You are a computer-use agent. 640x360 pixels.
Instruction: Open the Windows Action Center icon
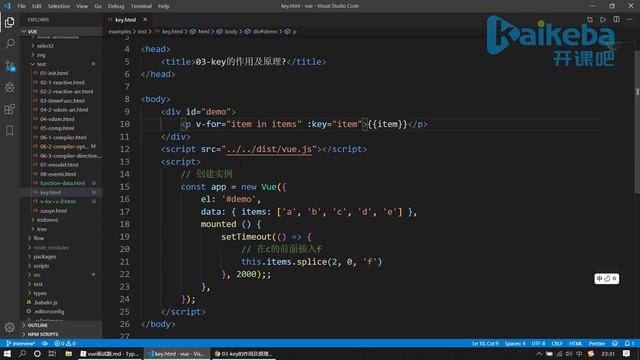tap(627, 353)
